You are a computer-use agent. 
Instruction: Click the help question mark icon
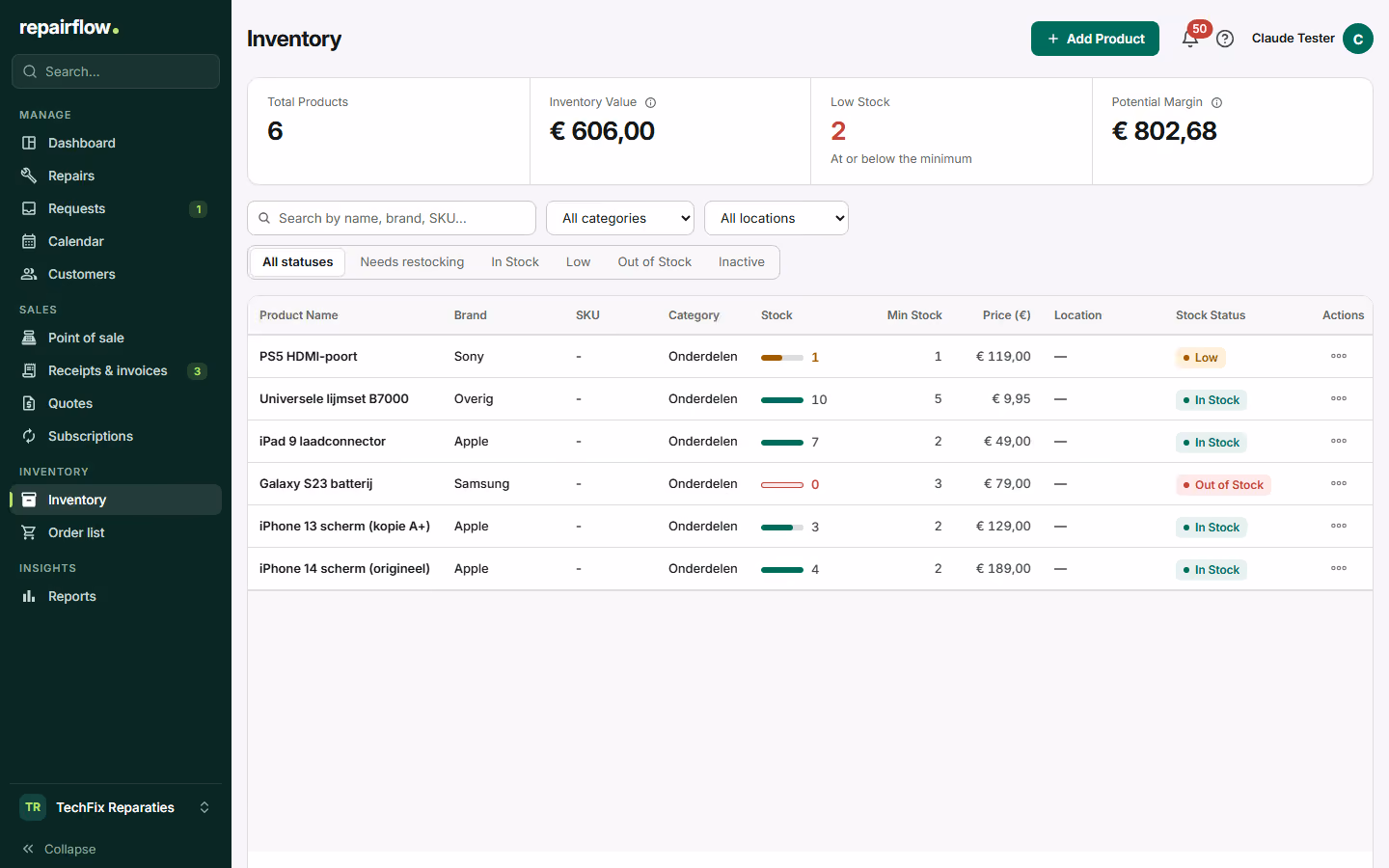[1225, 39]
